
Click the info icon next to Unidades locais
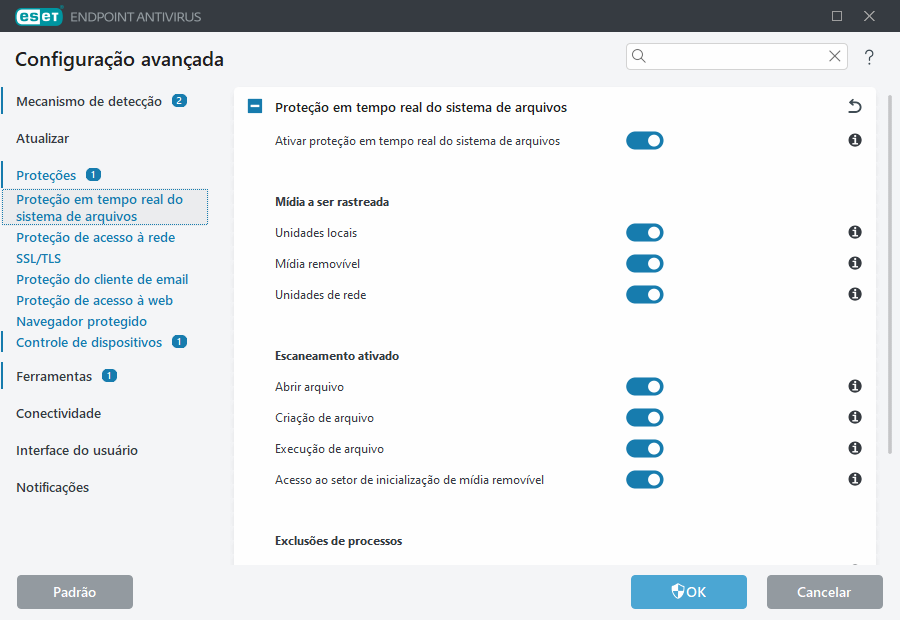click(x=855, y=232)
